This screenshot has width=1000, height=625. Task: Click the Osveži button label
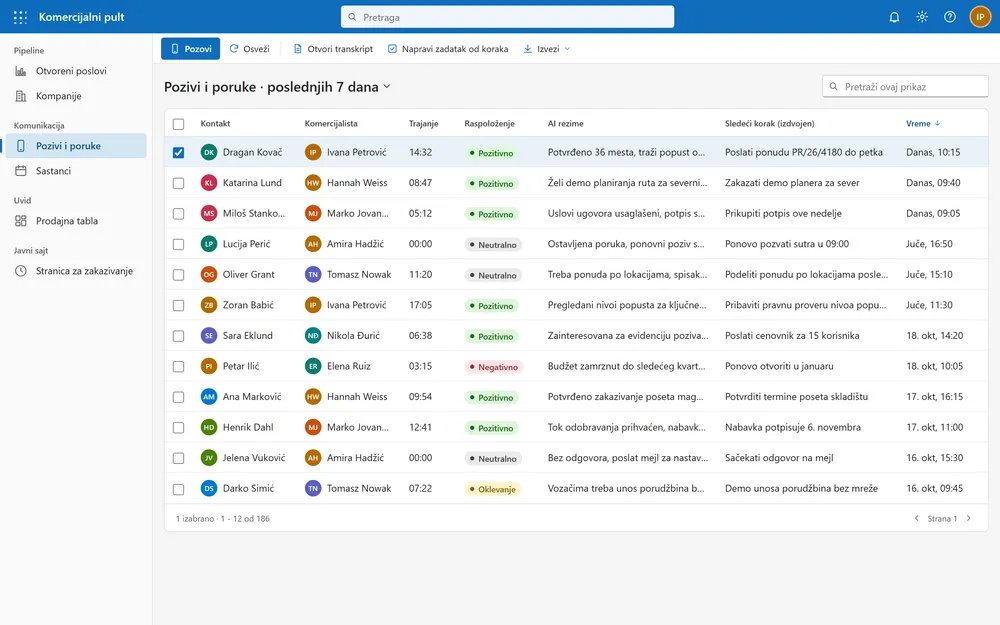click(x=256, y=48)
